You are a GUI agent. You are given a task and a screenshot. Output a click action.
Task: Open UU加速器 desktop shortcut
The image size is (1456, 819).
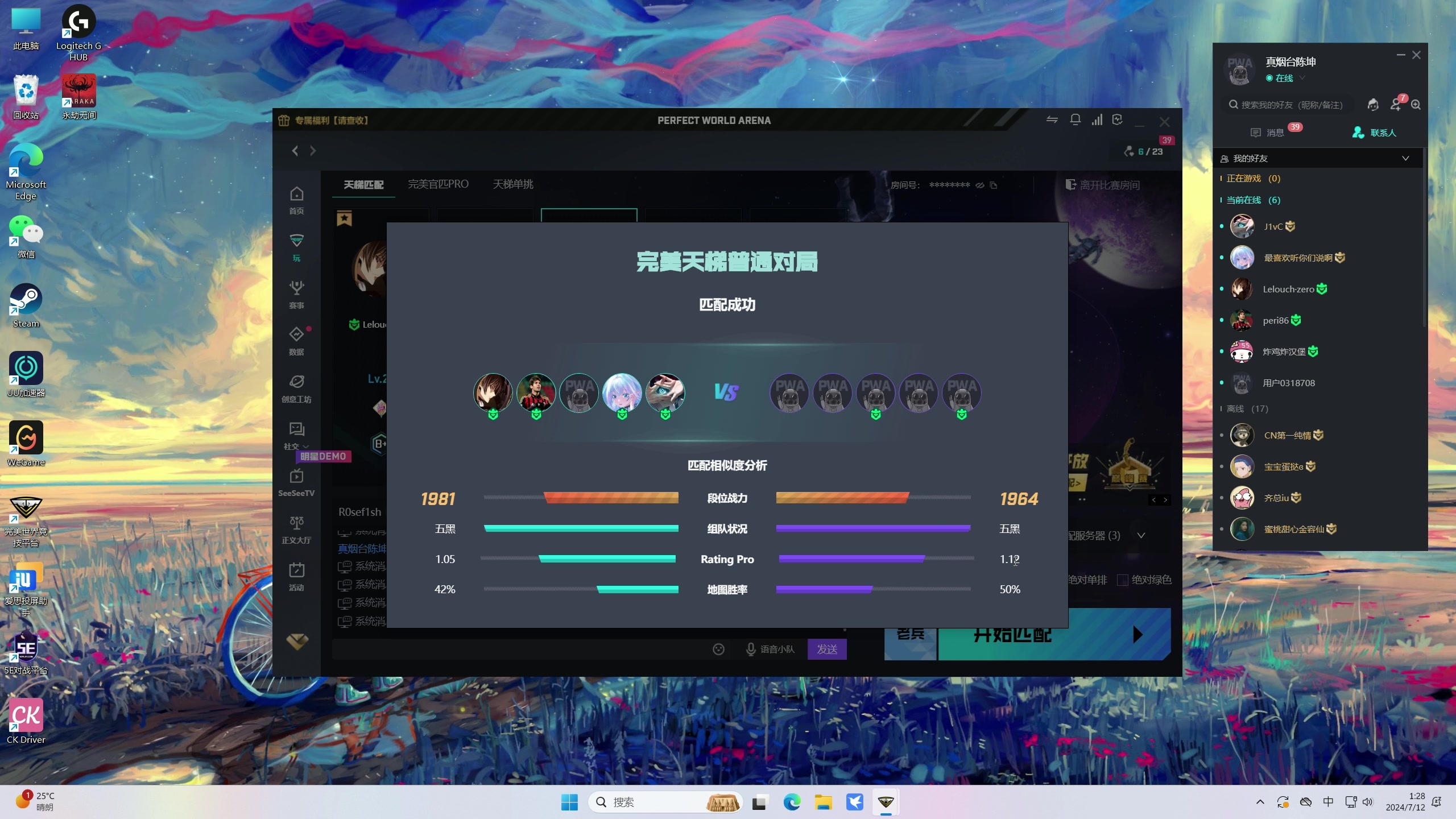pyautogui.click(x=26, y=374)
